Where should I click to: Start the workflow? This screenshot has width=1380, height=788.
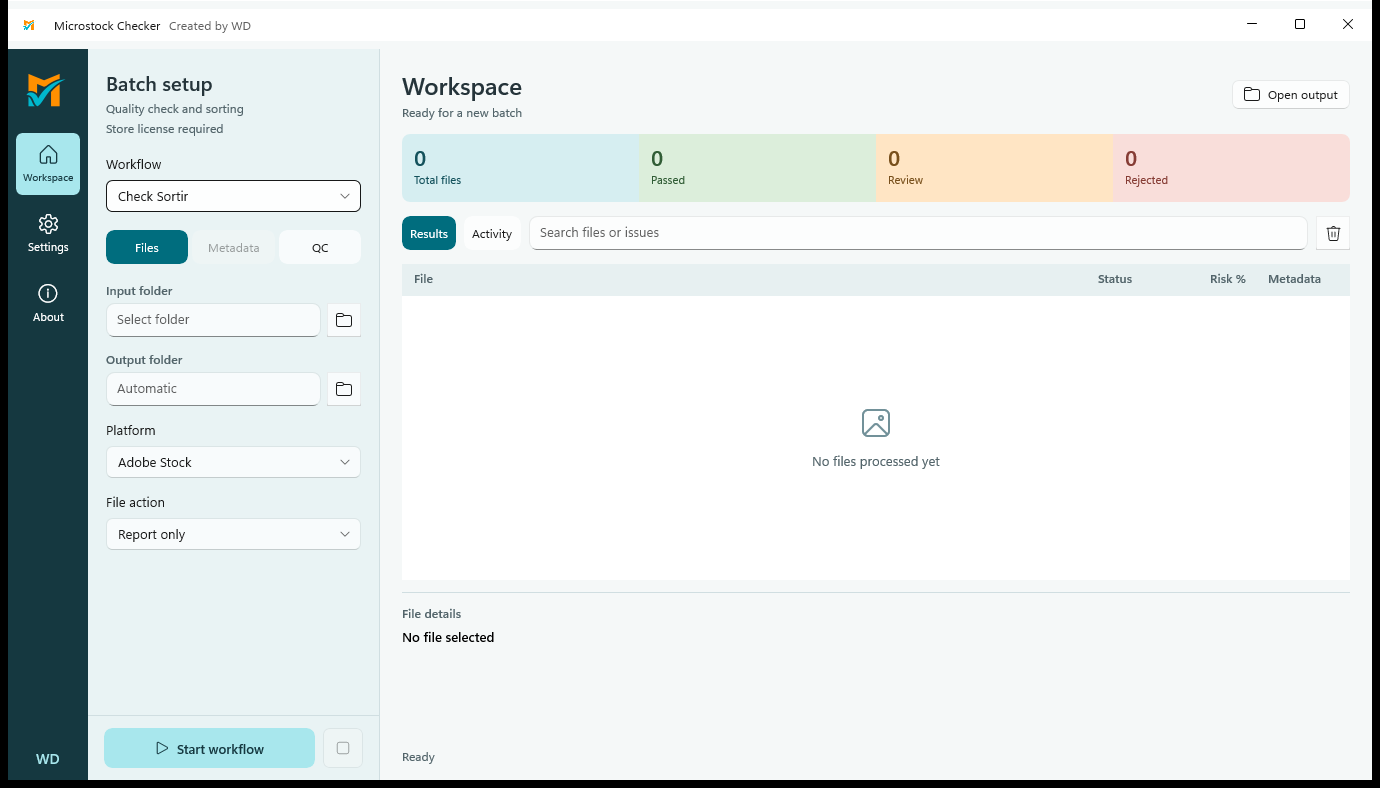coord(210,748)
